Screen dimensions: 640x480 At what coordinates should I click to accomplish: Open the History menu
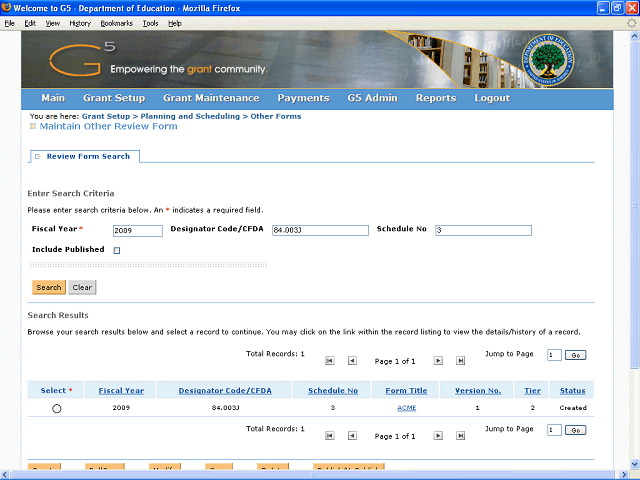[80, 23]
